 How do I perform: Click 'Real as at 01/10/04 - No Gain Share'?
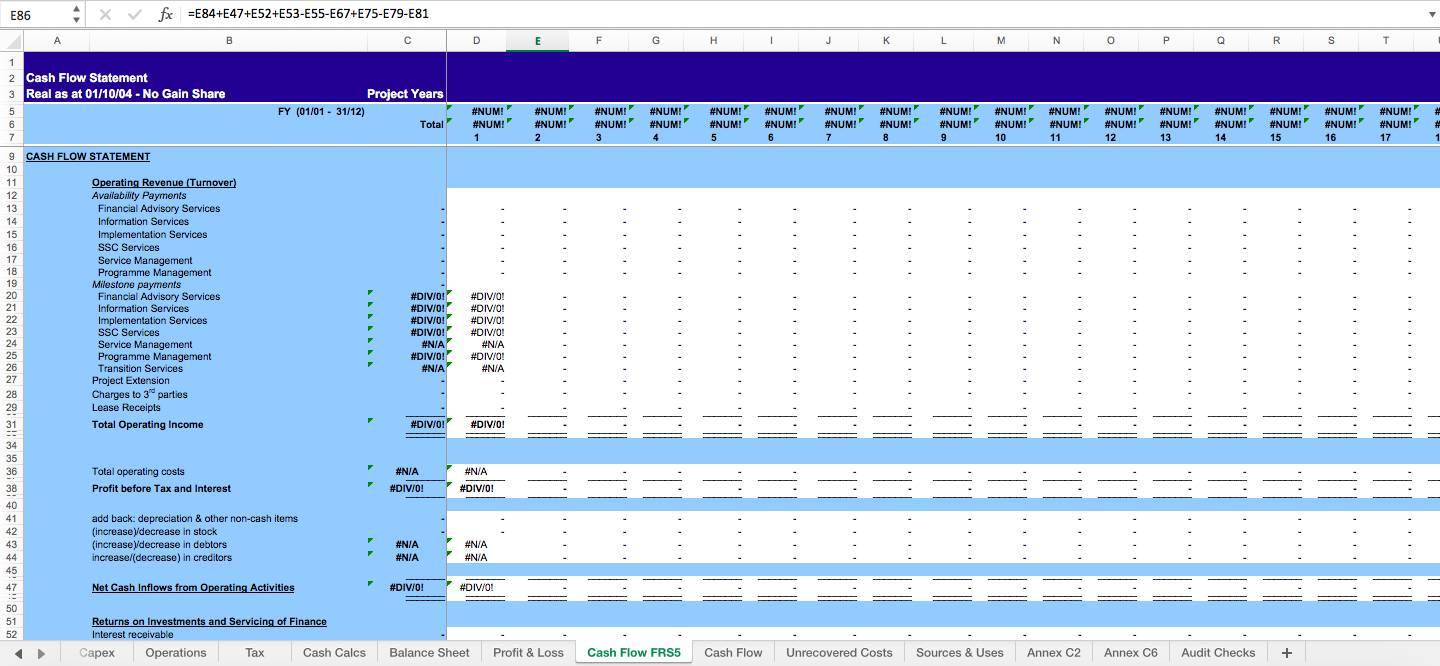click(x=126, y=94)
